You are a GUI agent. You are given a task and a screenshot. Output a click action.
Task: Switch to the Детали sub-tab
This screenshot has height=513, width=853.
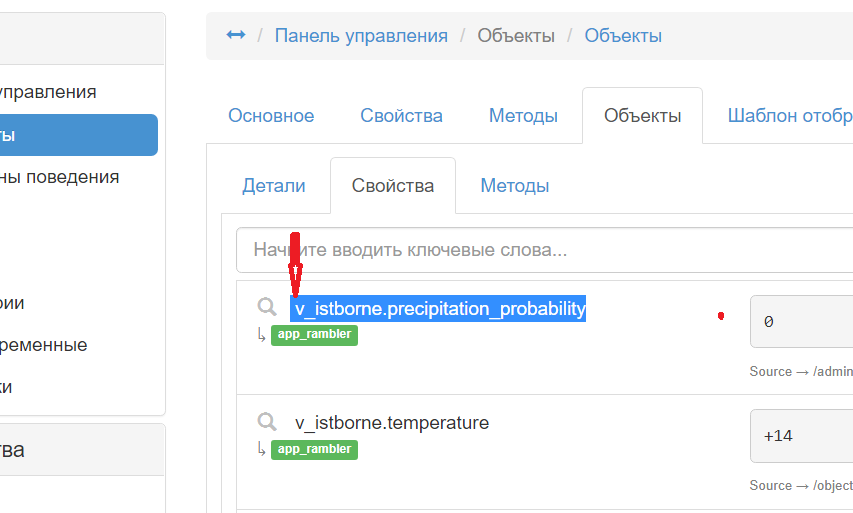pos(274,186)
